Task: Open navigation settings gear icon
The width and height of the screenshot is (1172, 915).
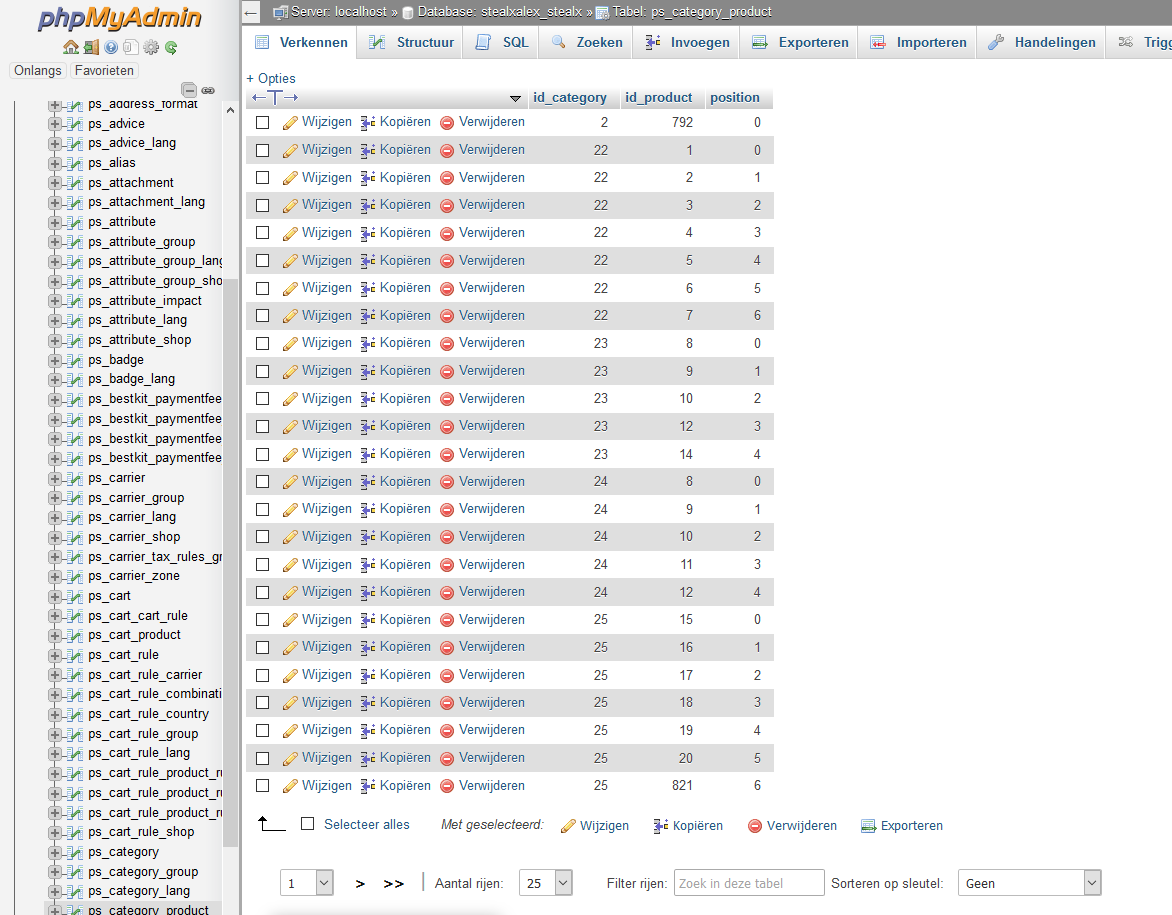Action: [x=151, y=47]
